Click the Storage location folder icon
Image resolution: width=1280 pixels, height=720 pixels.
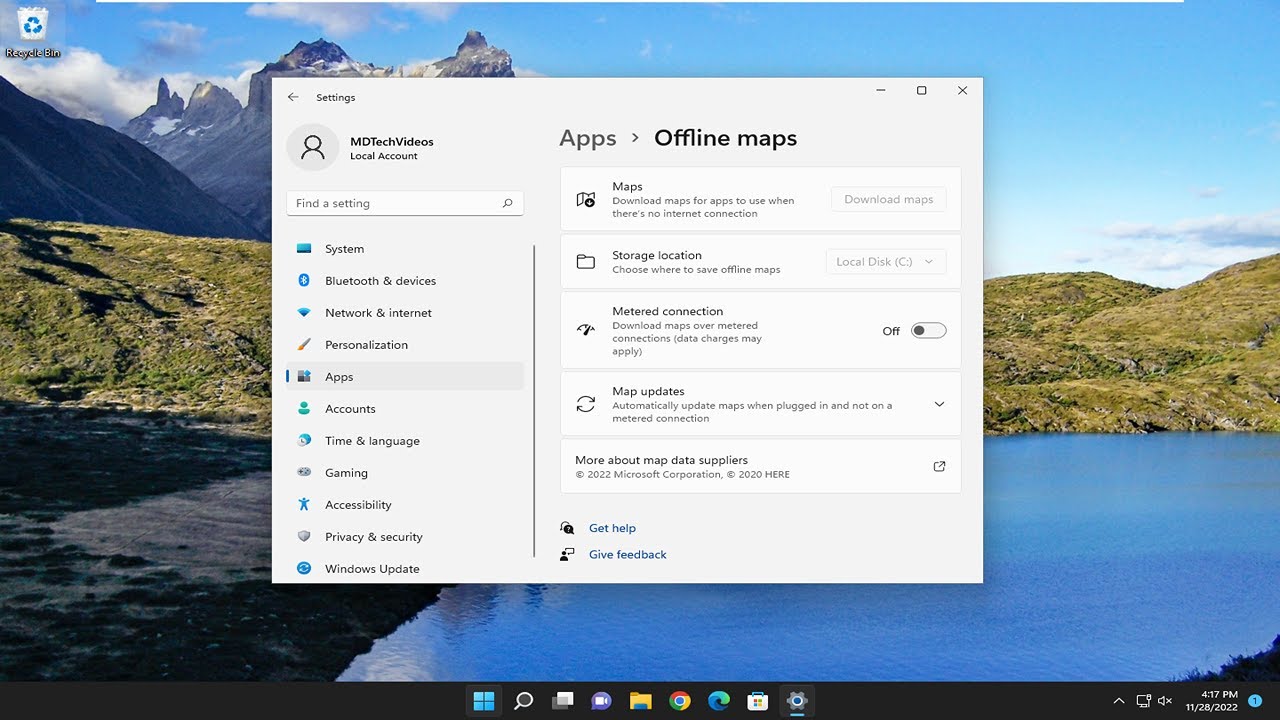(x=586, y=262)
